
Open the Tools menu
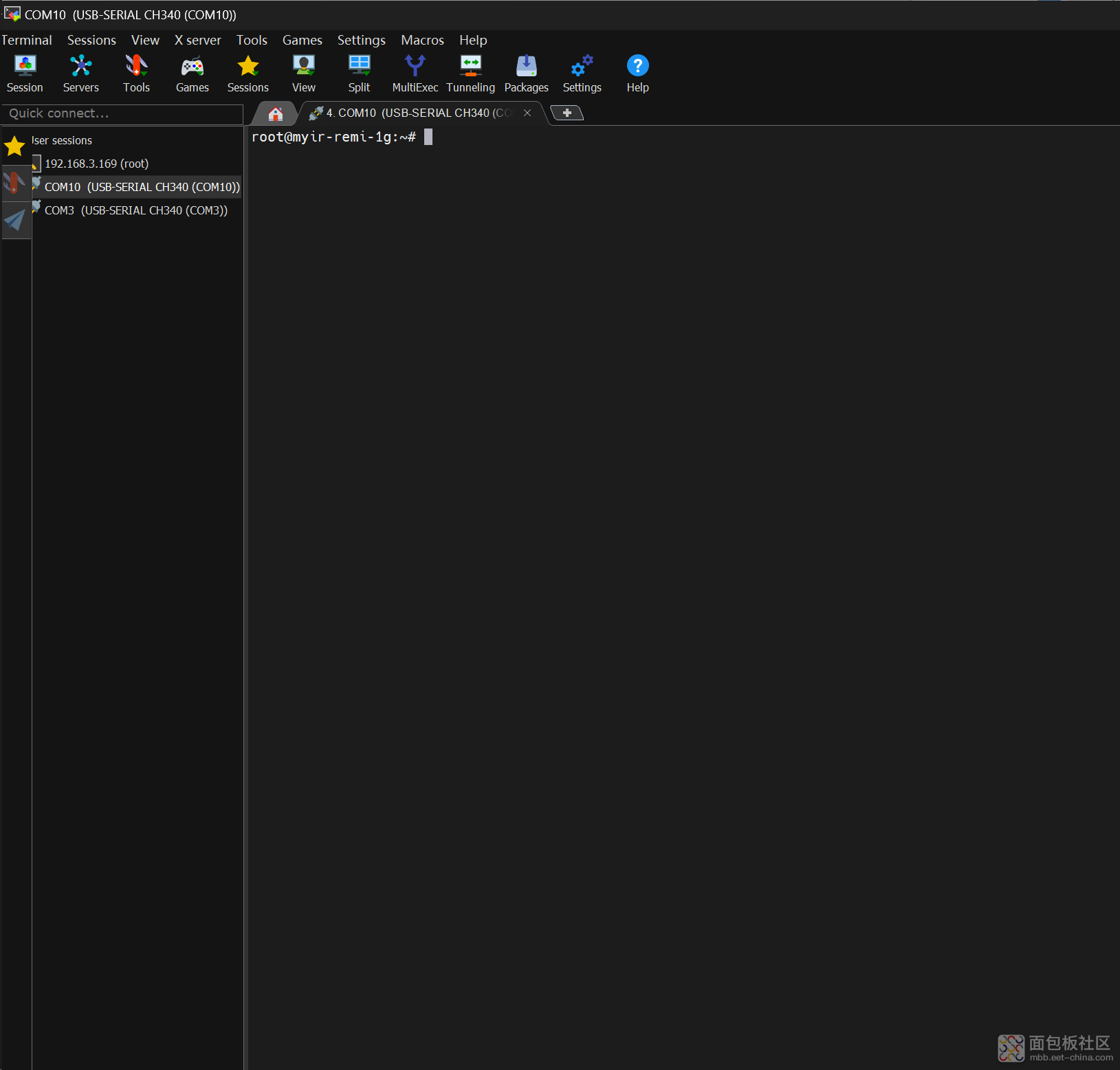[x=252, y=40]
